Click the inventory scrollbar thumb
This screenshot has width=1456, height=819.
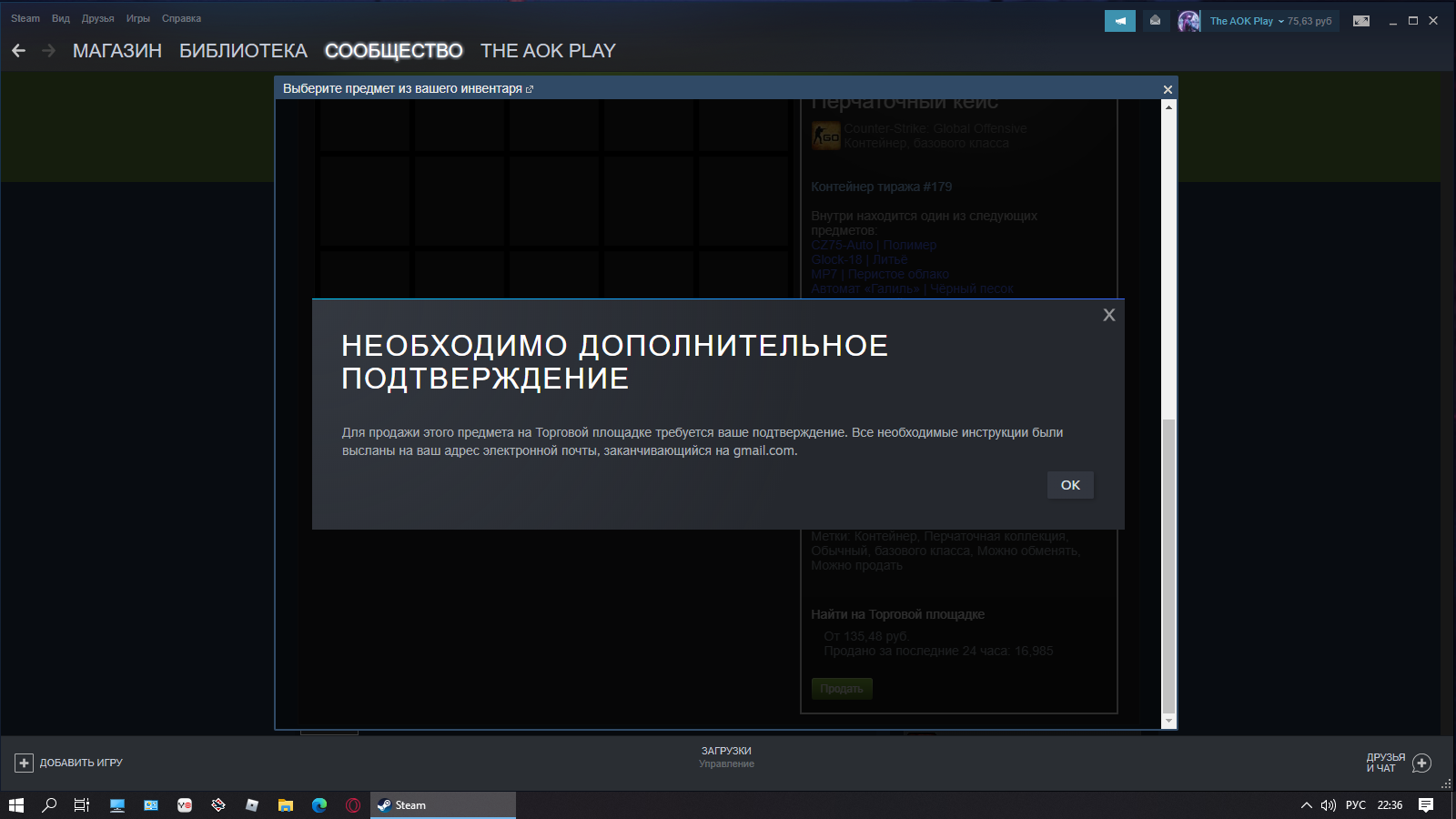pos(1169,567)
